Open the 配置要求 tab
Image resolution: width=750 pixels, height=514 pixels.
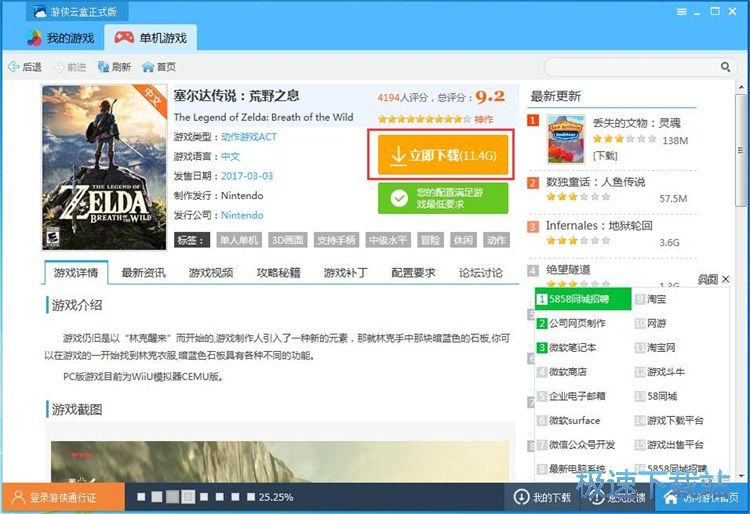point(413,273)
